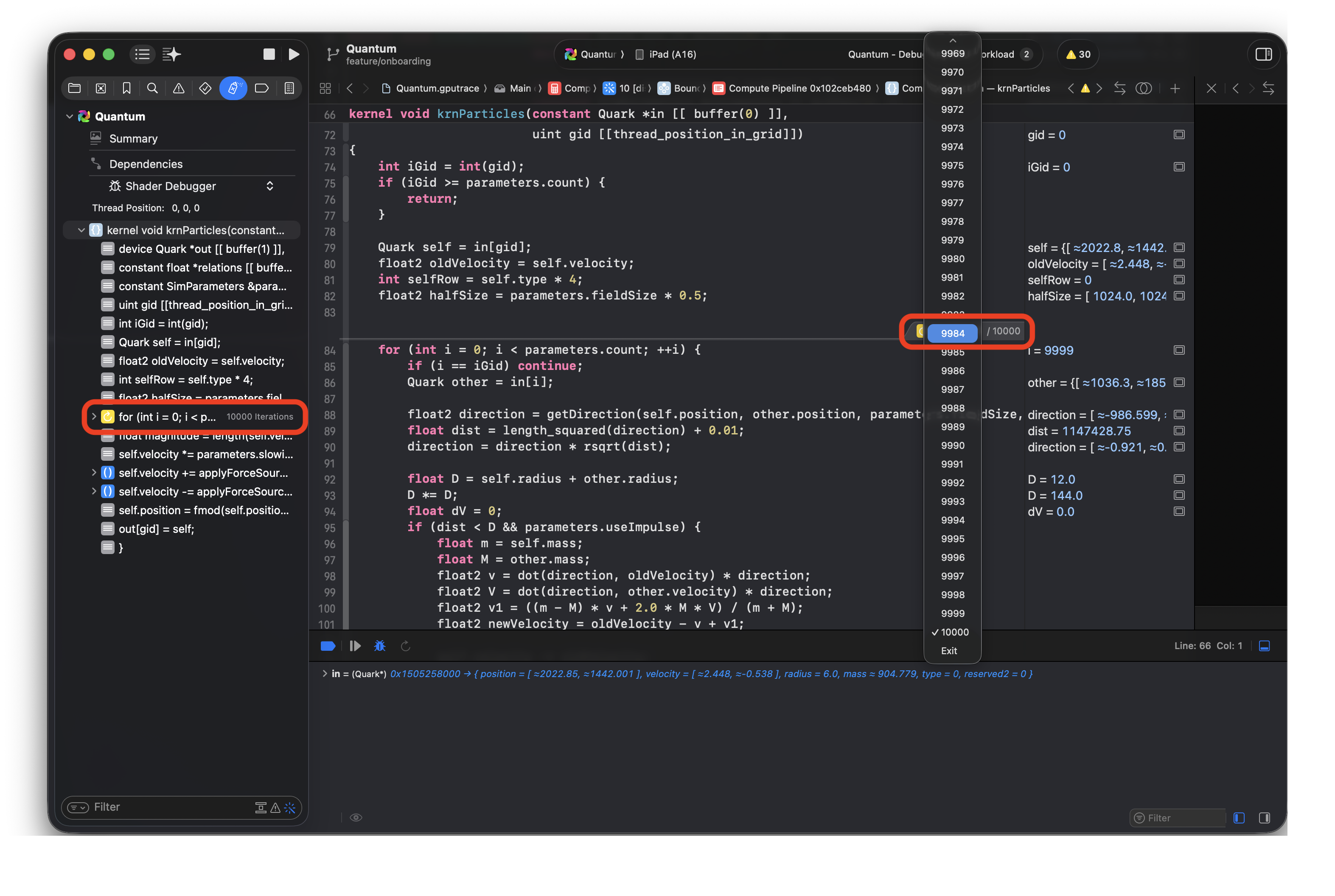Viewport: 1335px width, 896px height.
Task: Select iteration 9990 in the list
Action: 952,445
